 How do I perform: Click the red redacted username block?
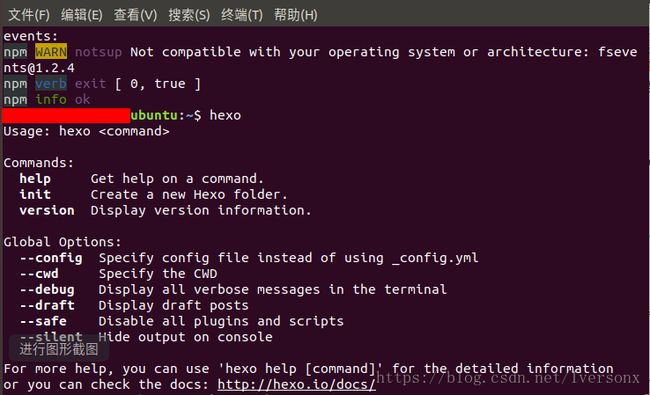(66, 115)
